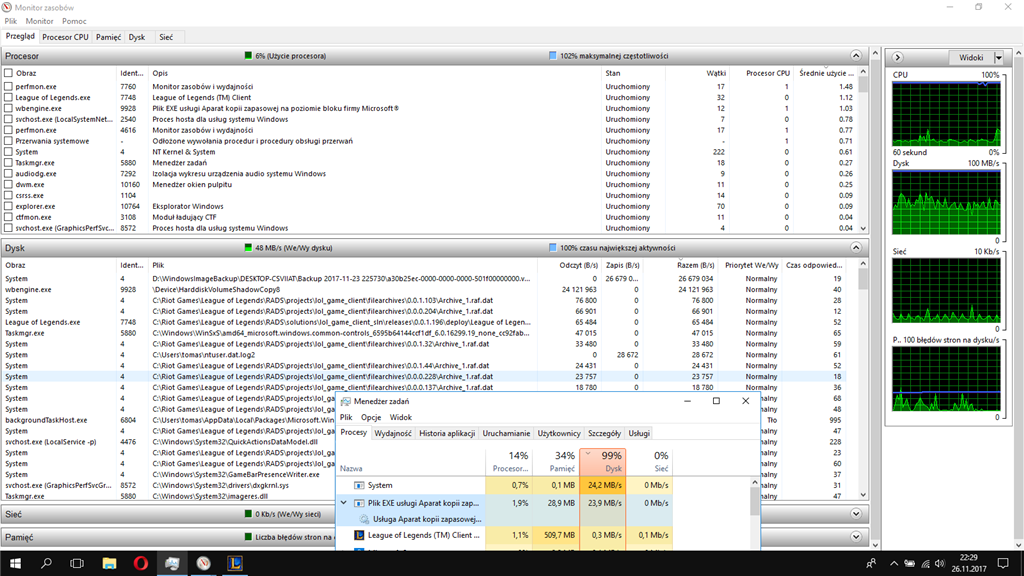Collapse the Plik EXE usługi Aparat kopii group
1024x576 pixels.
click(344, 503)
